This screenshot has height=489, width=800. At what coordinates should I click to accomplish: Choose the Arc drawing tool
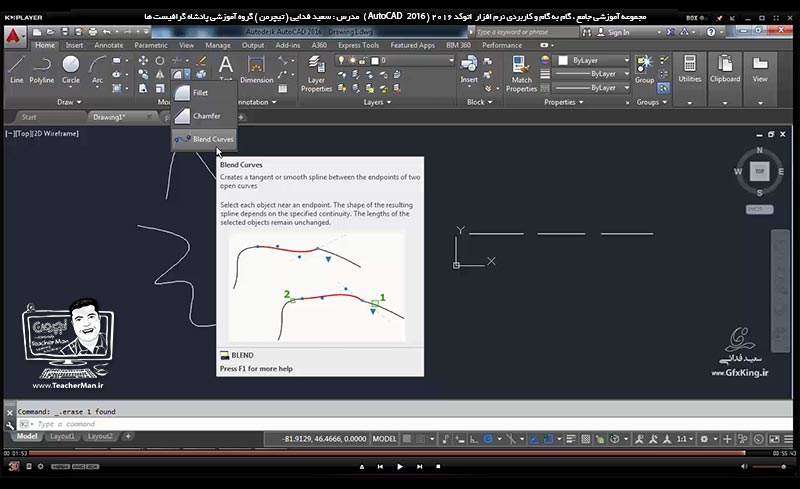coord(97,70)
